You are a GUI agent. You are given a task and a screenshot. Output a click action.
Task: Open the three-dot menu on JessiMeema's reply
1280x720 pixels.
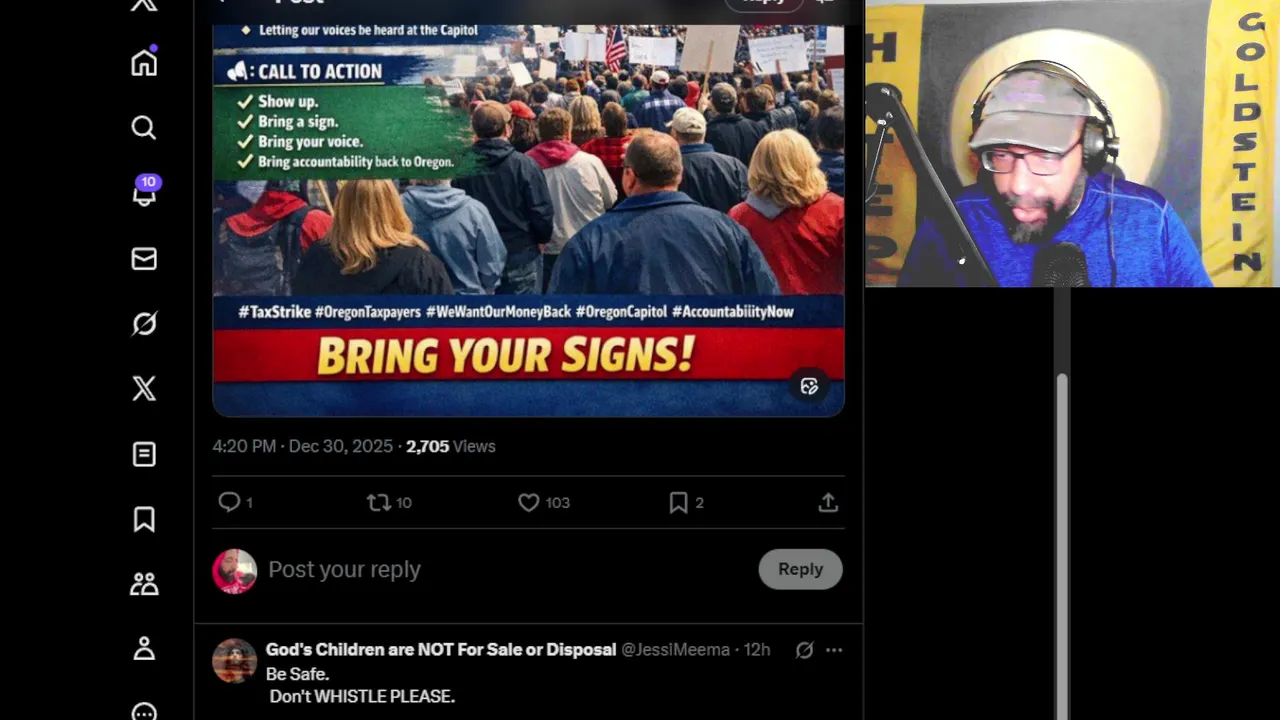tap(834, 650)
